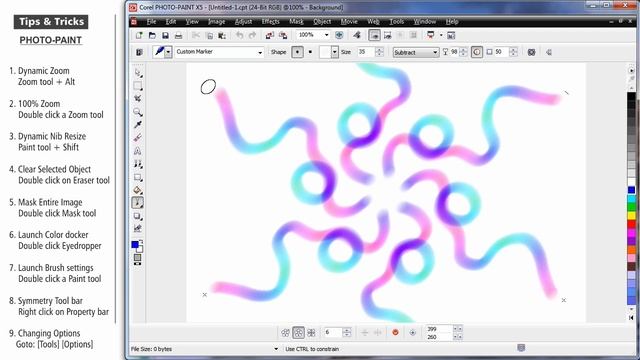Toggle the square nib shape button
The image size is (640, 360).
pos(310,52)
